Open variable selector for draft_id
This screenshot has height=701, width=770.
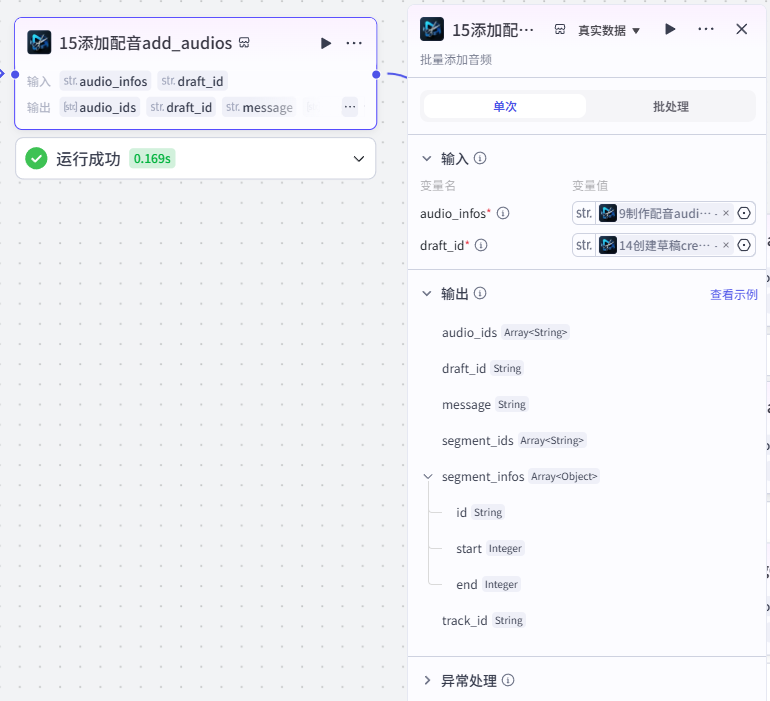(x=744, y=245)
